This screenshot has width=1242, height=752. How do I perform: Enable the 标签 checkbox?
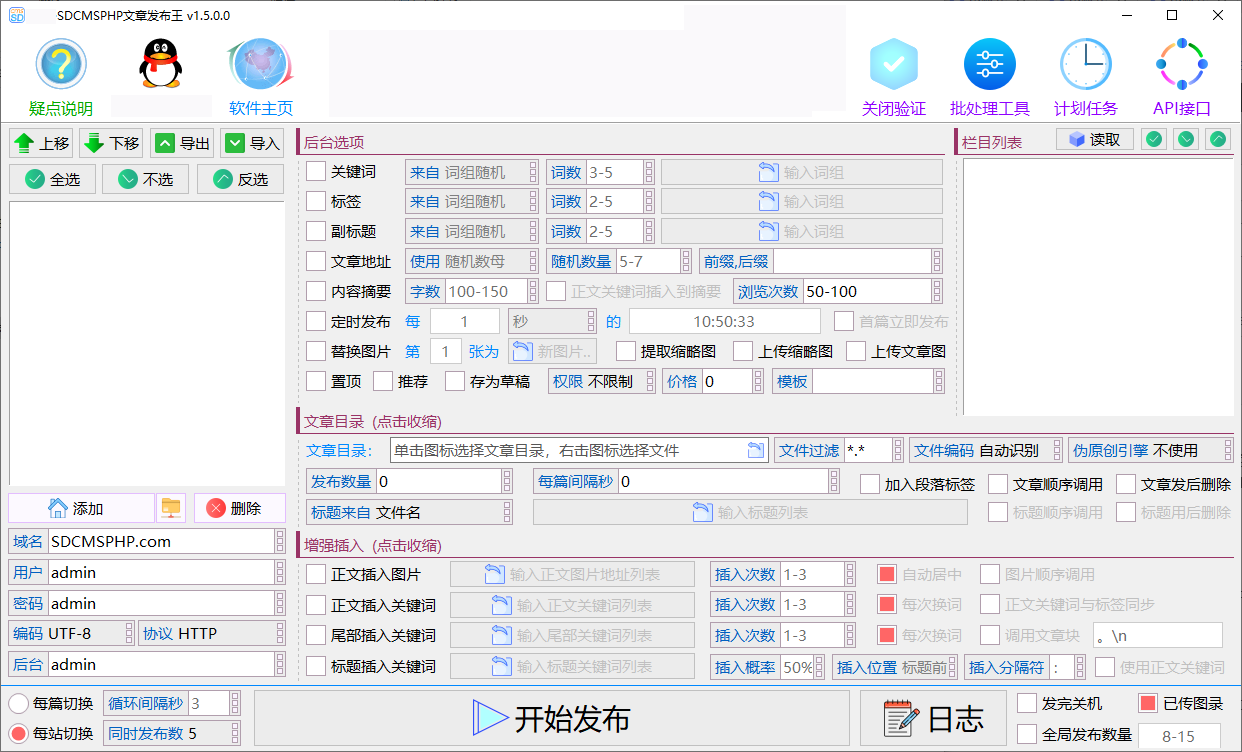tap(316, 201)
